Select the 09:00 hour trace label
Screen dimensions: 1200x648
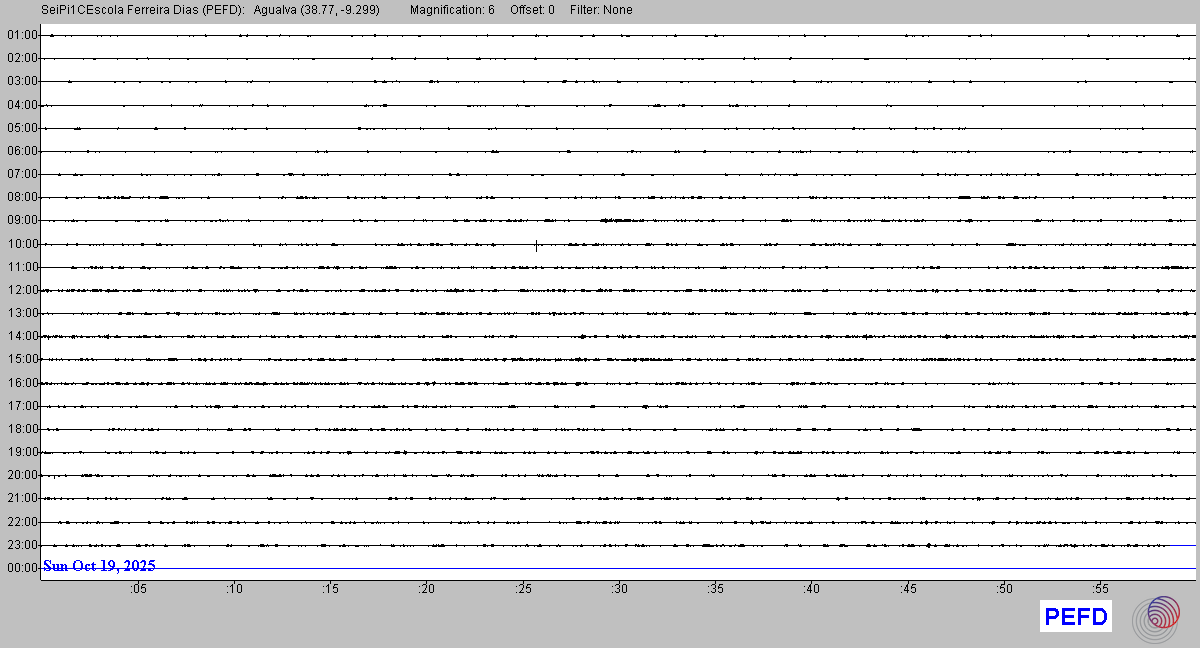click(22, 220)
